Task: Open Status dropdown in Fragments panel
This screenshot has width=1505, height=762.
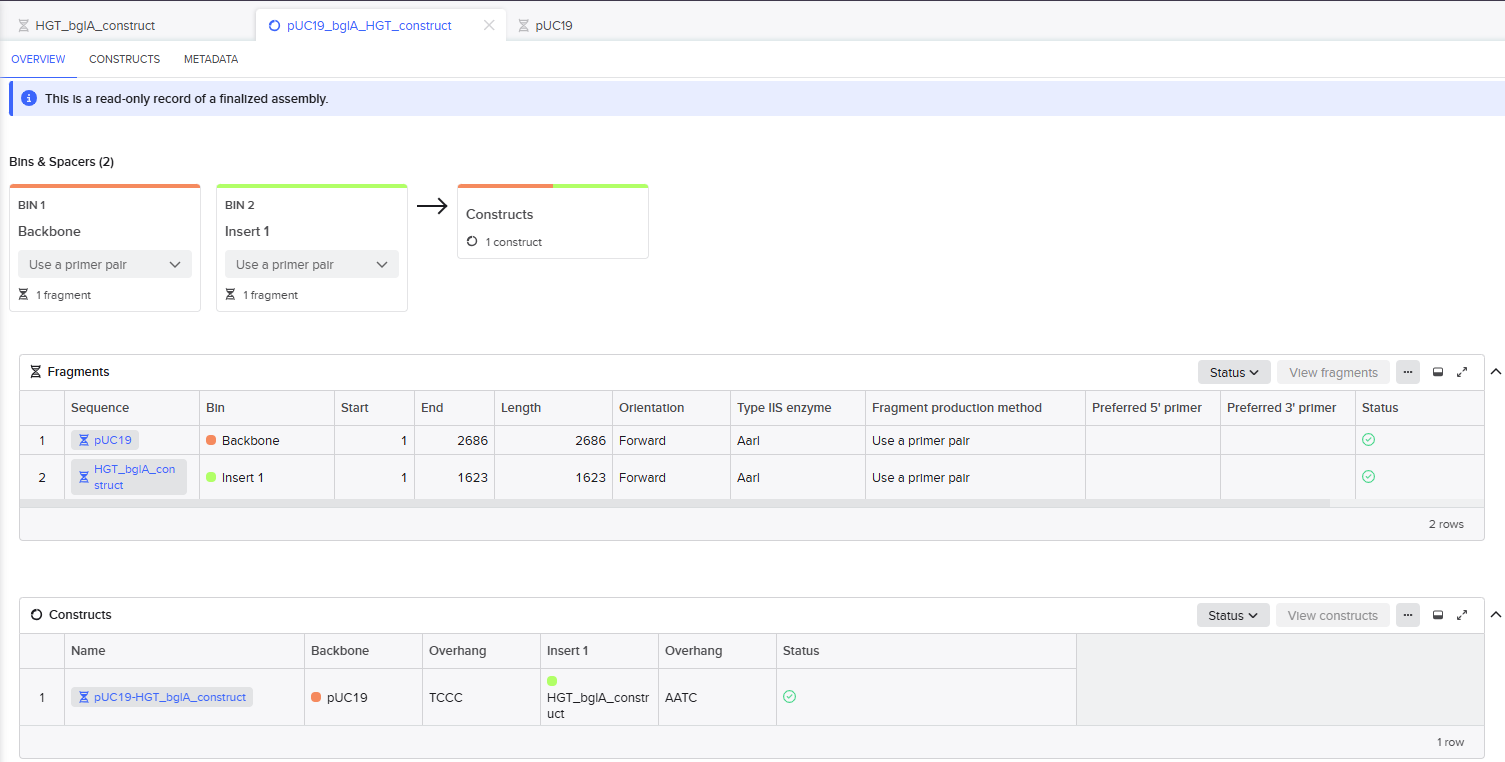Action: pos(1234,372)
